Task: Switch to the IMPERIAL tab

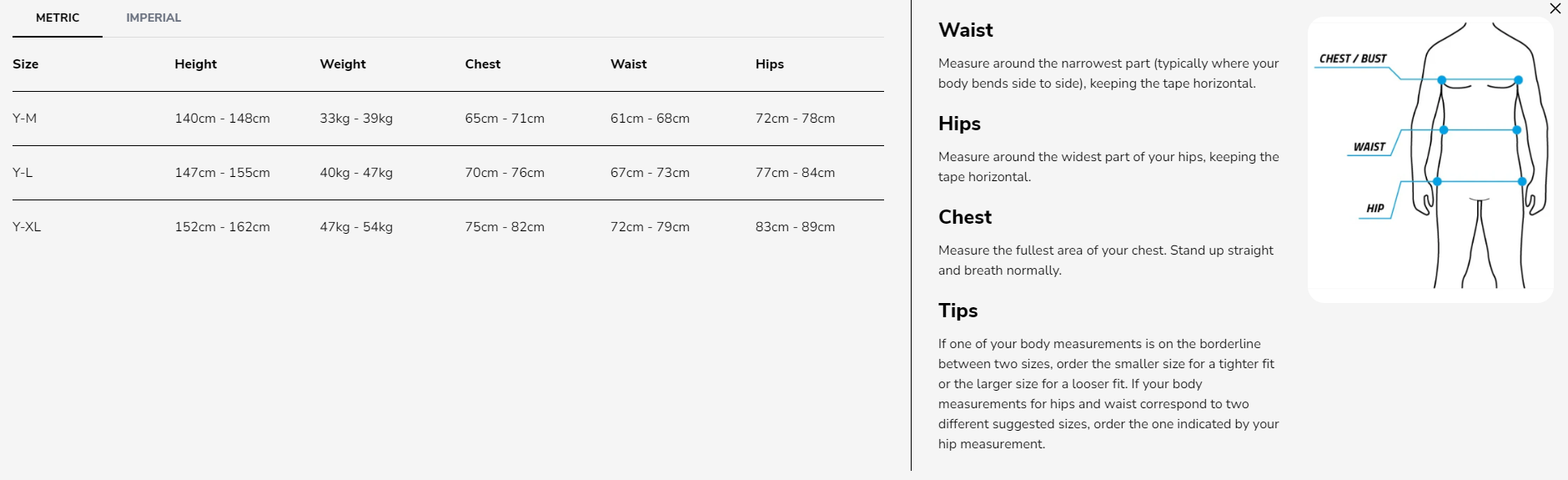Action: (153, 18)
